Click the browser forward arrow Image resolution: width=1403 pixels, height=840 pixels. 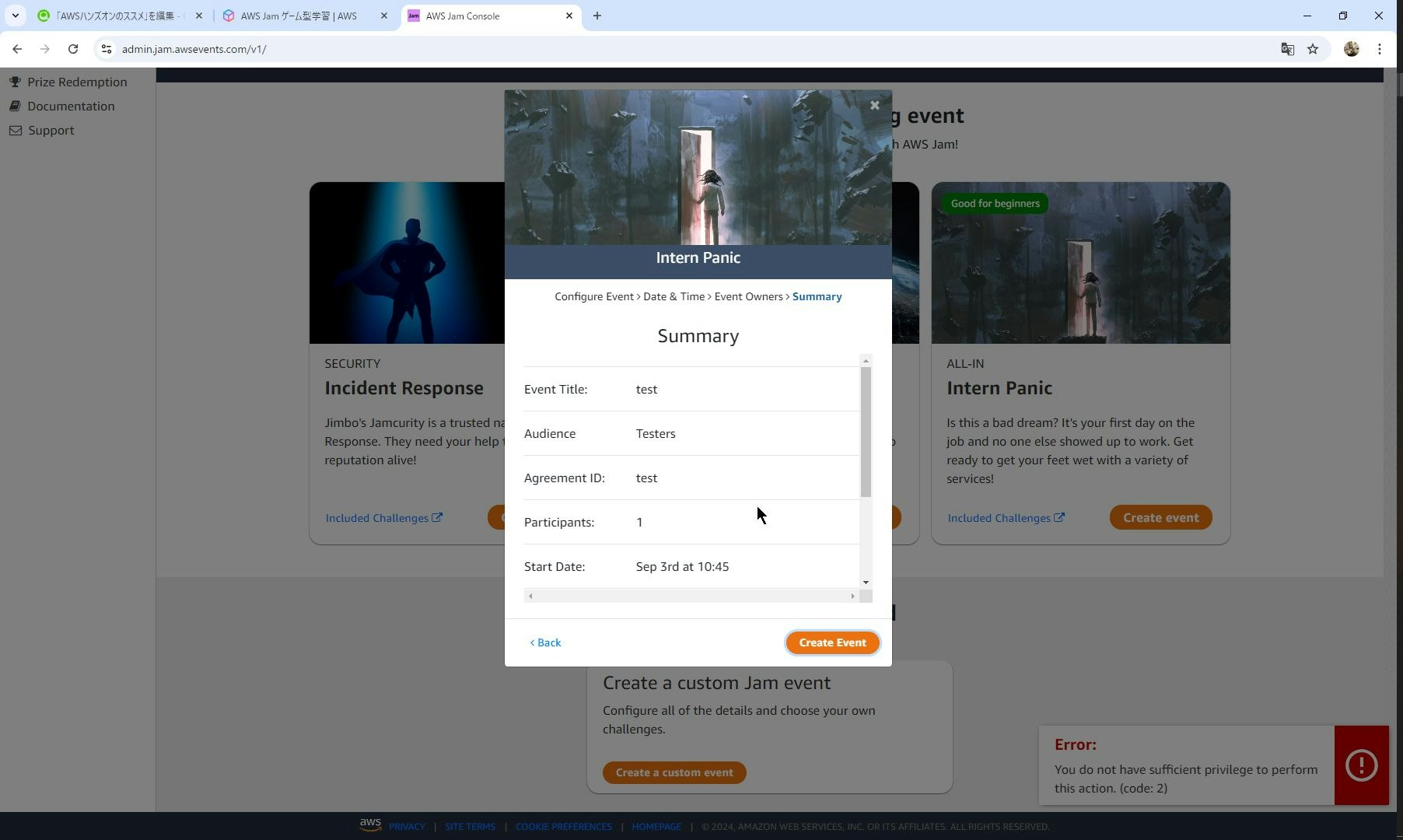45,49
